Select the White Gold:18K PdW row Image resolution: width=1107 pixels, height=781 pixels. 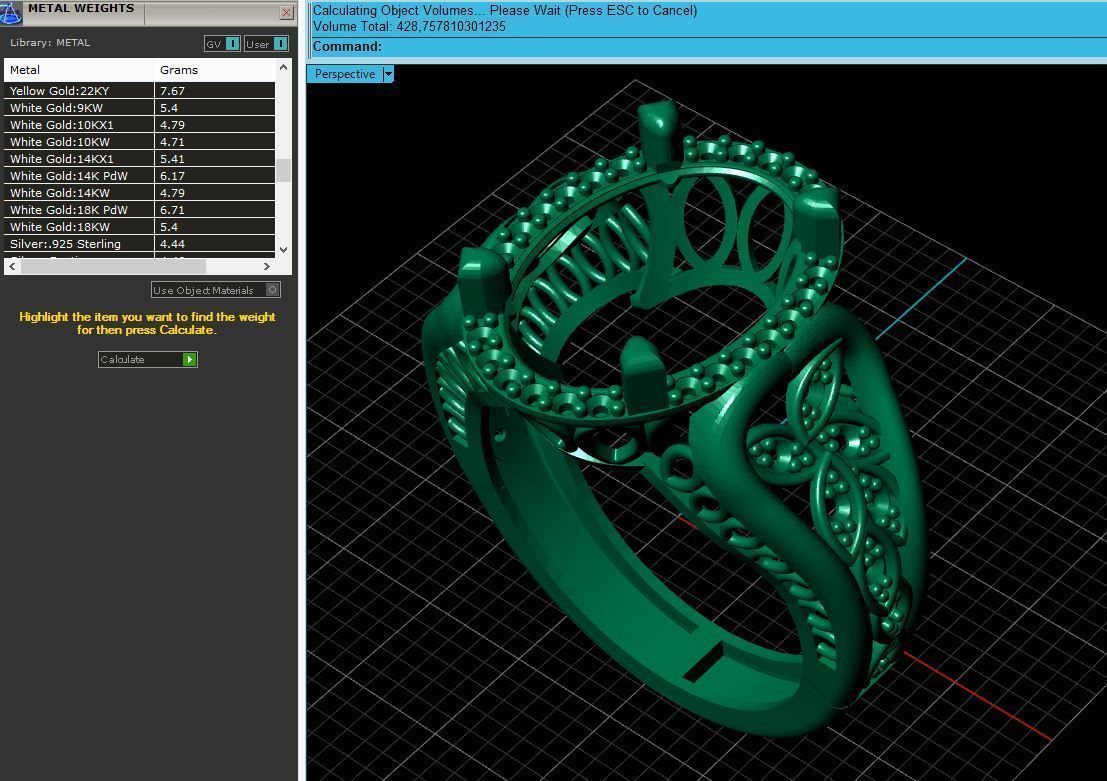pyautogui.click(x=140, y=209)
